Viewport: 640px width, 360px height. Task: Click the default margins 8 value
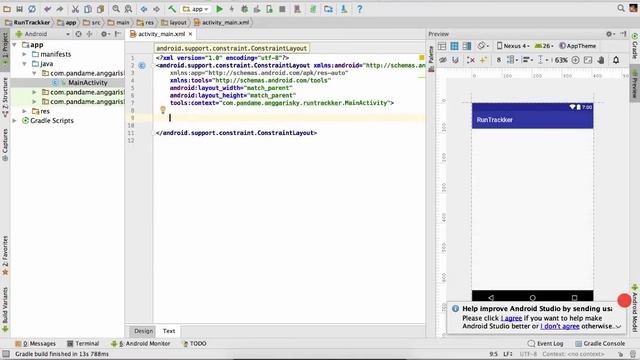pos(498,60)
